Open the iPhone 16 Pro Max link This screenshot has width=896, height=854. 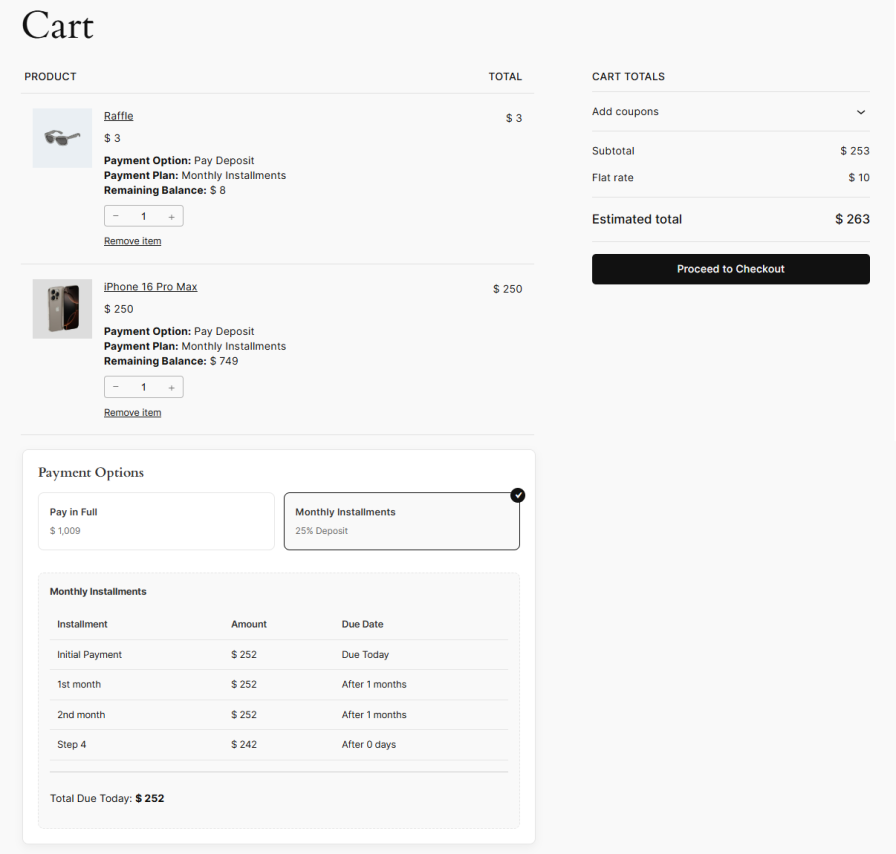(x=150, y=287)
